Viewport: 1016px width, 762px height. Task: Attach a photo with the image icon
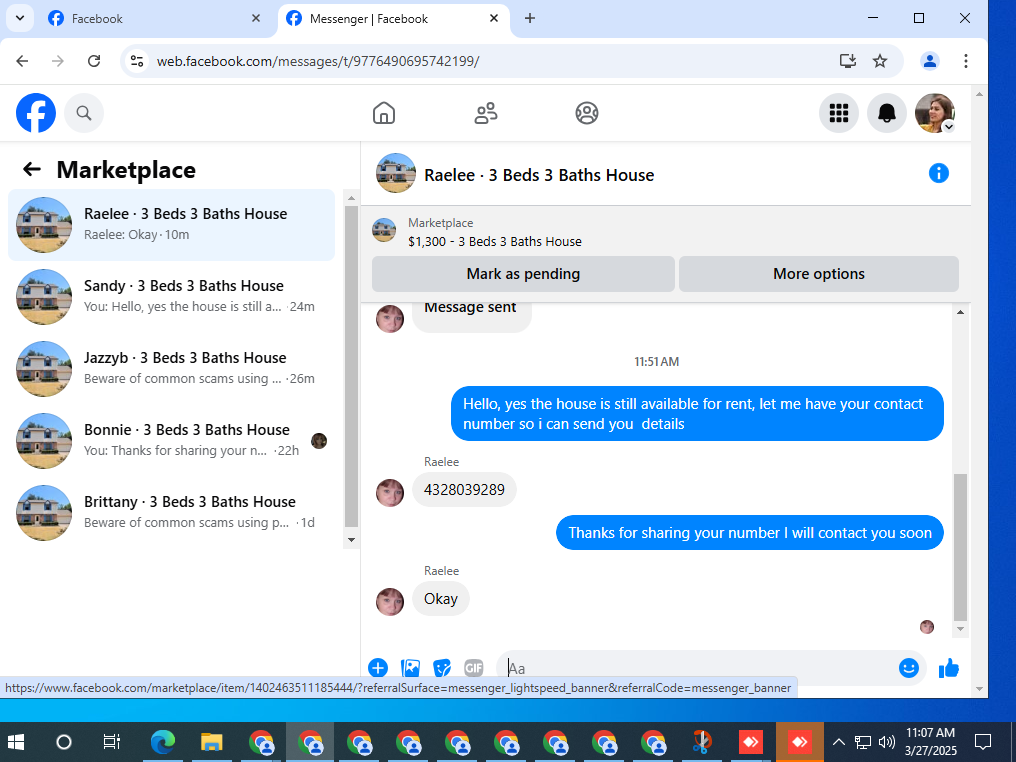pyautogui.click(x=410, y=668)
